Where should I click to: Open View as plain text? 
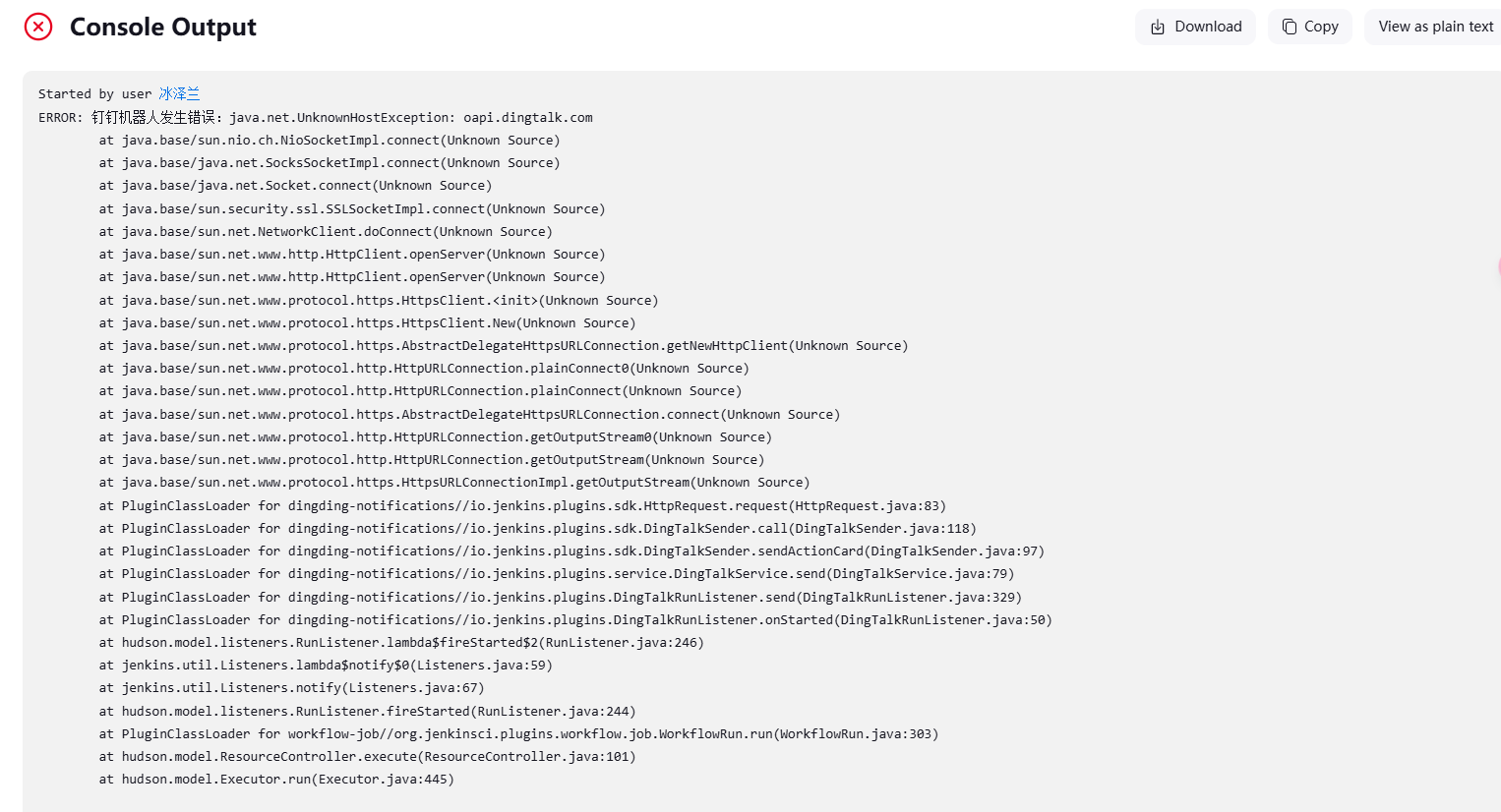(x=1435, y=27)
